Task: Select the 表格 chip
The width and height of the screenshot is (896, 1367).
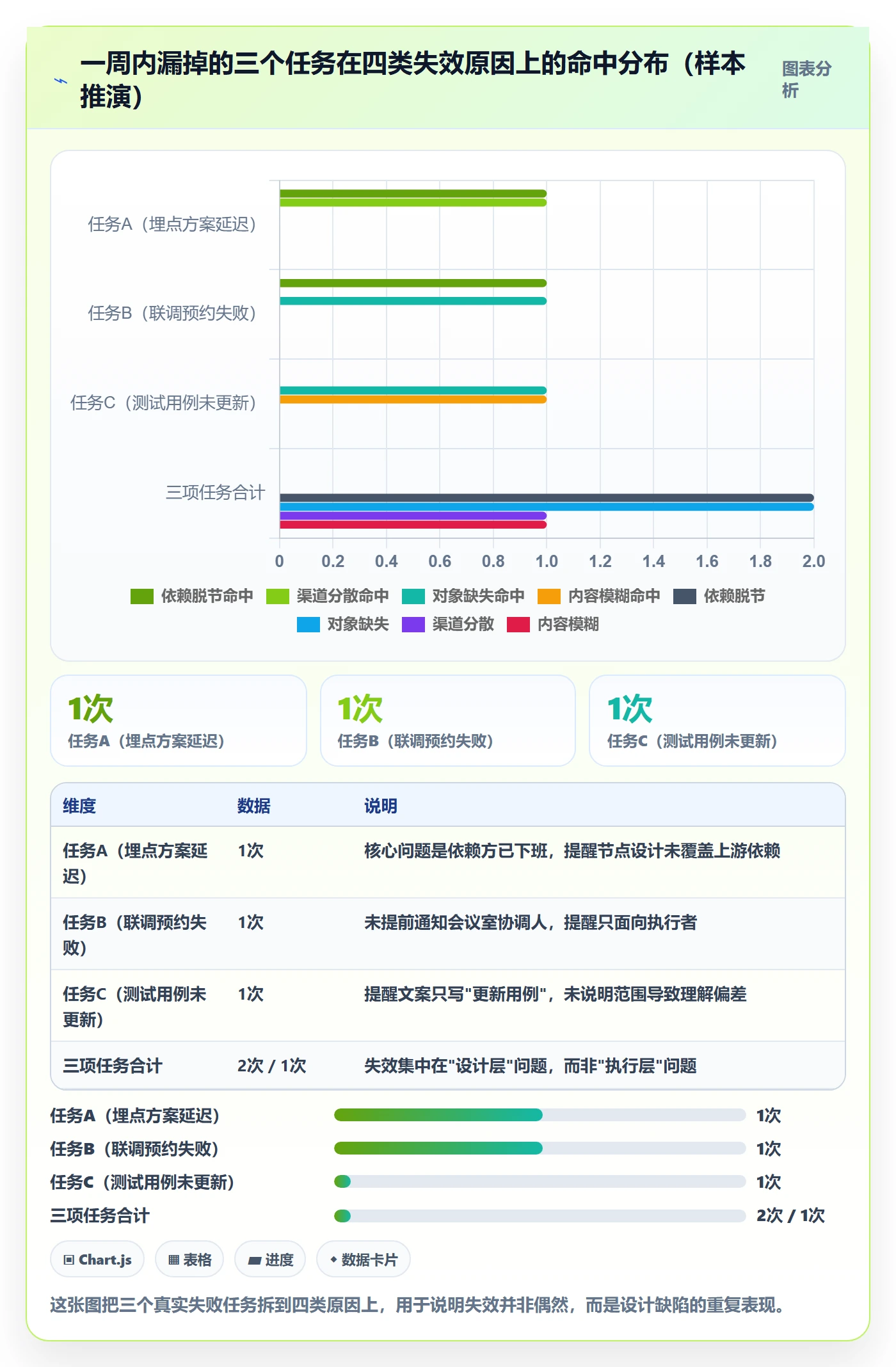Action: [x=189, y=1259]
